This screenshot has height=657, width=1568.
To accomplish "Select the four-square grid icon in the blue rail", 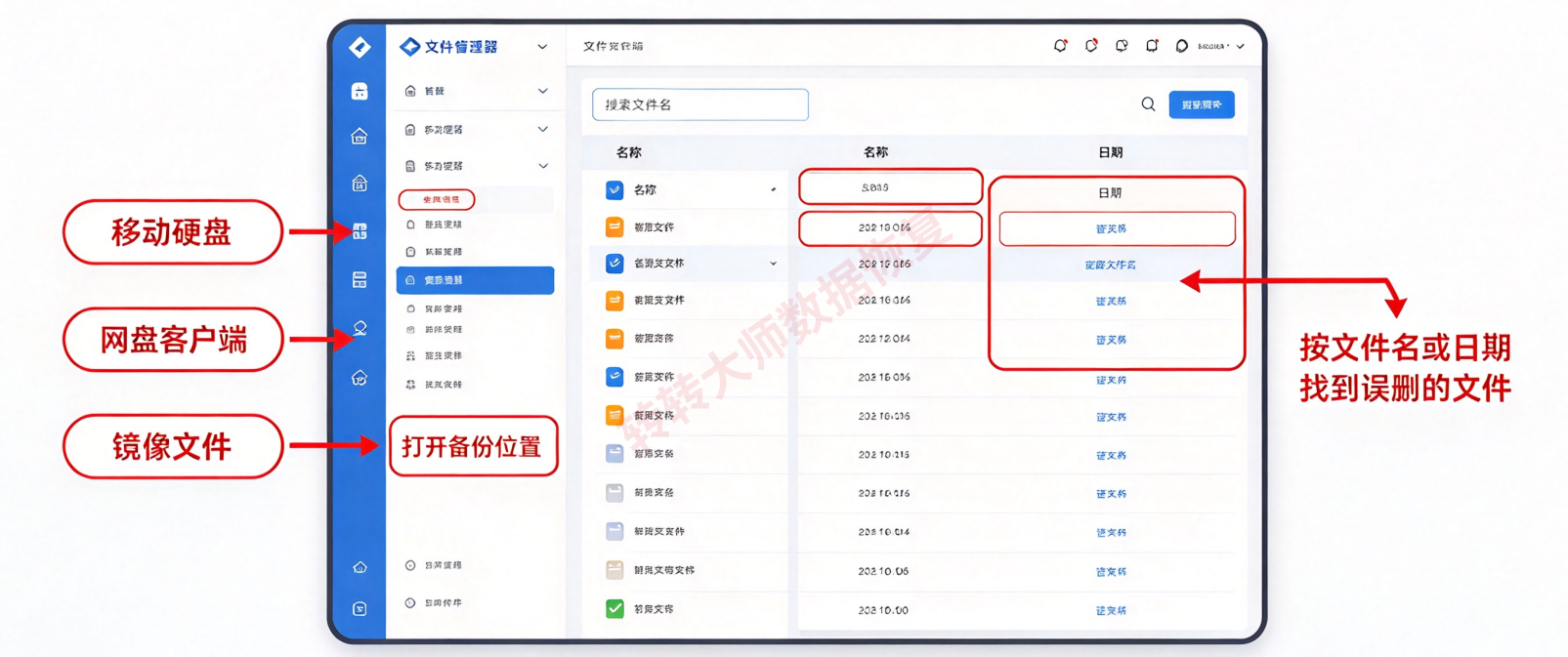I will pyautogui.click(x=360, y=231).
